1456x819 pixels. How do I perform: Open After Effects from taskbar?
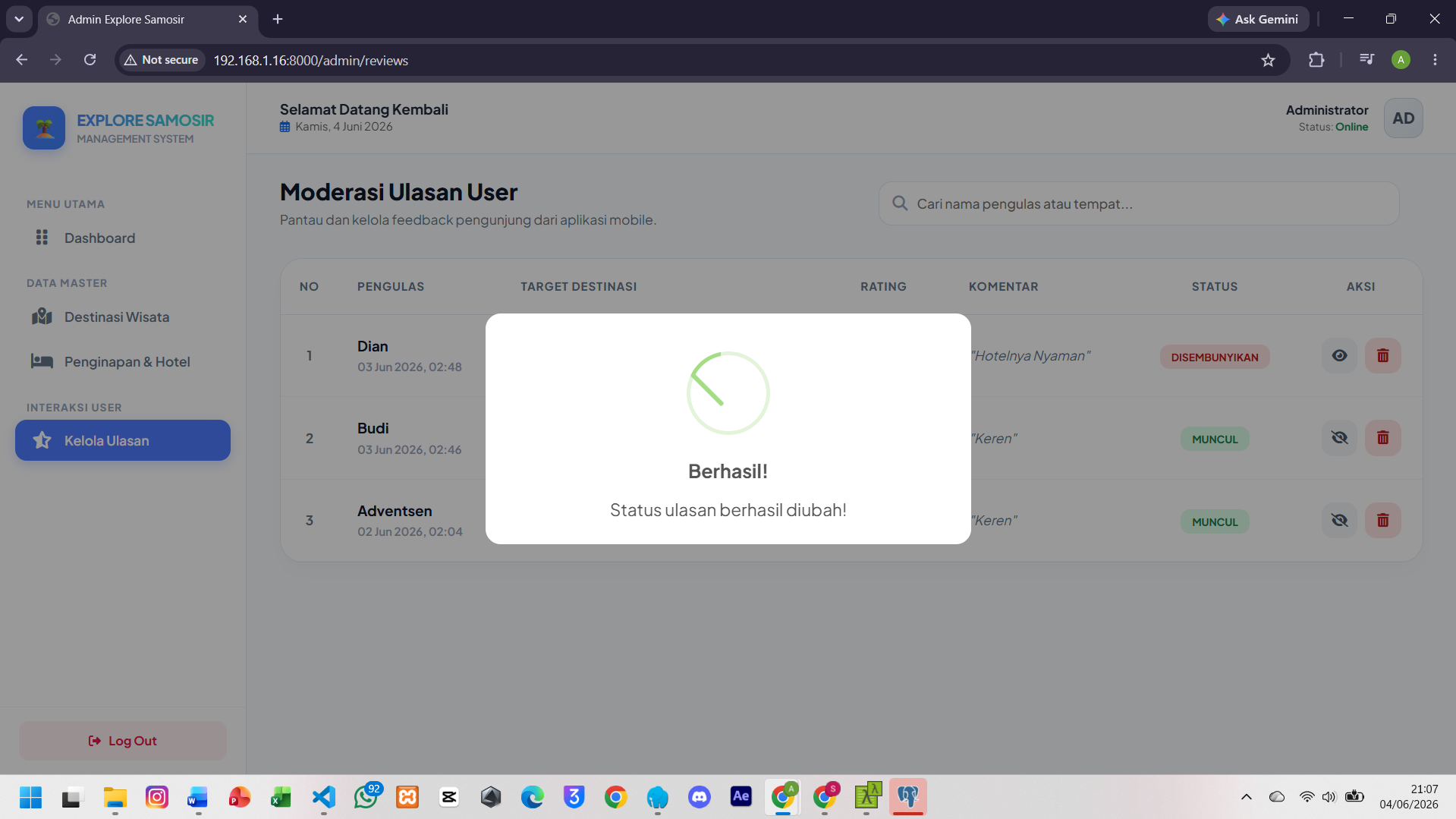point(741,797)
